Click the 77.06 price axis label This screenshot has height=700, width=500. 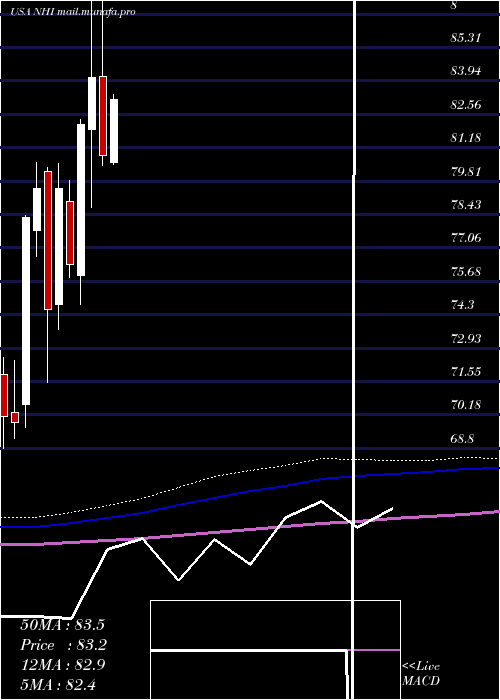(x=466, y=238)
